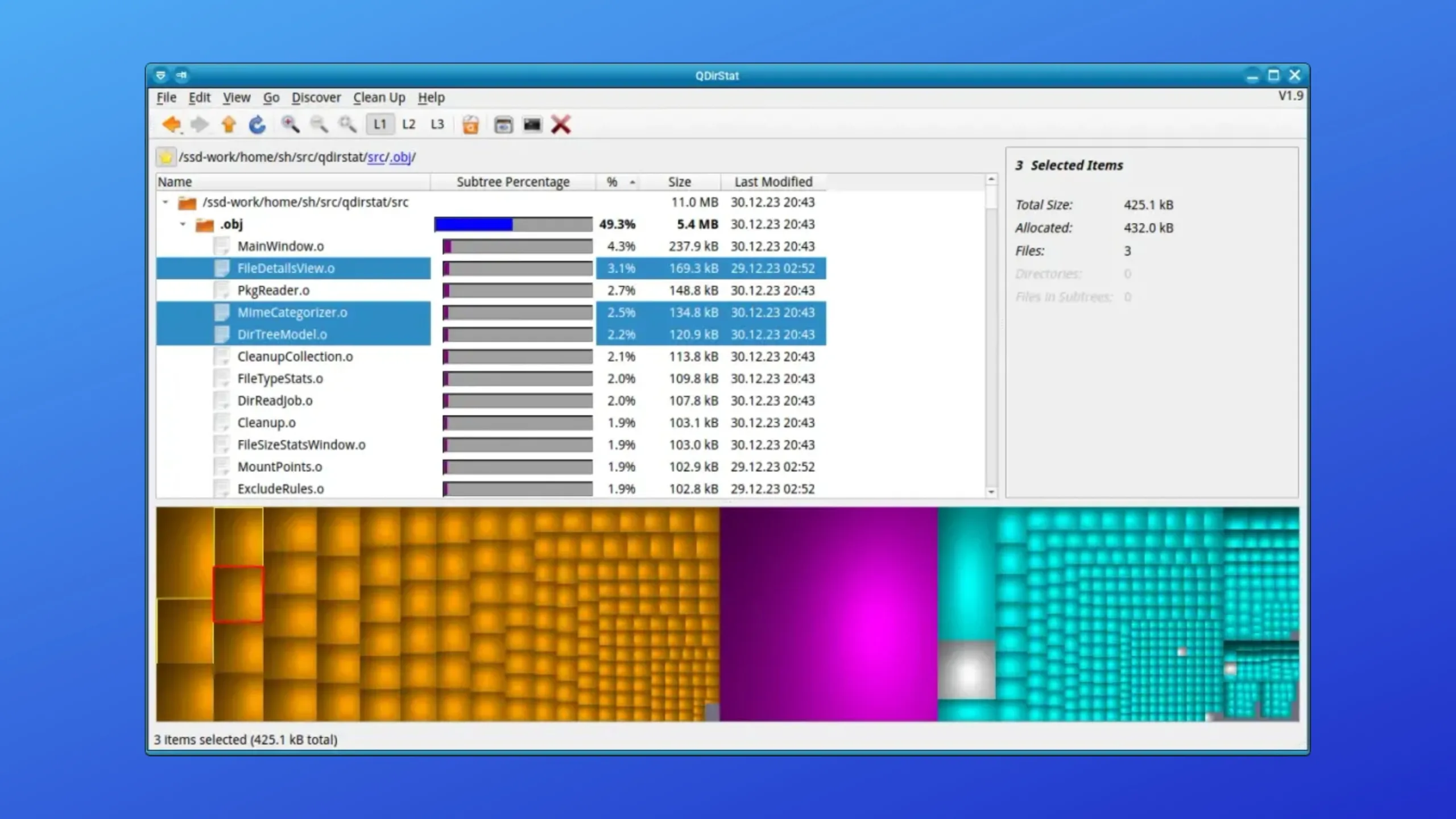Sort by Subtree Percentage column
Screen dimensions: 1456x819
tap(513, 182)
